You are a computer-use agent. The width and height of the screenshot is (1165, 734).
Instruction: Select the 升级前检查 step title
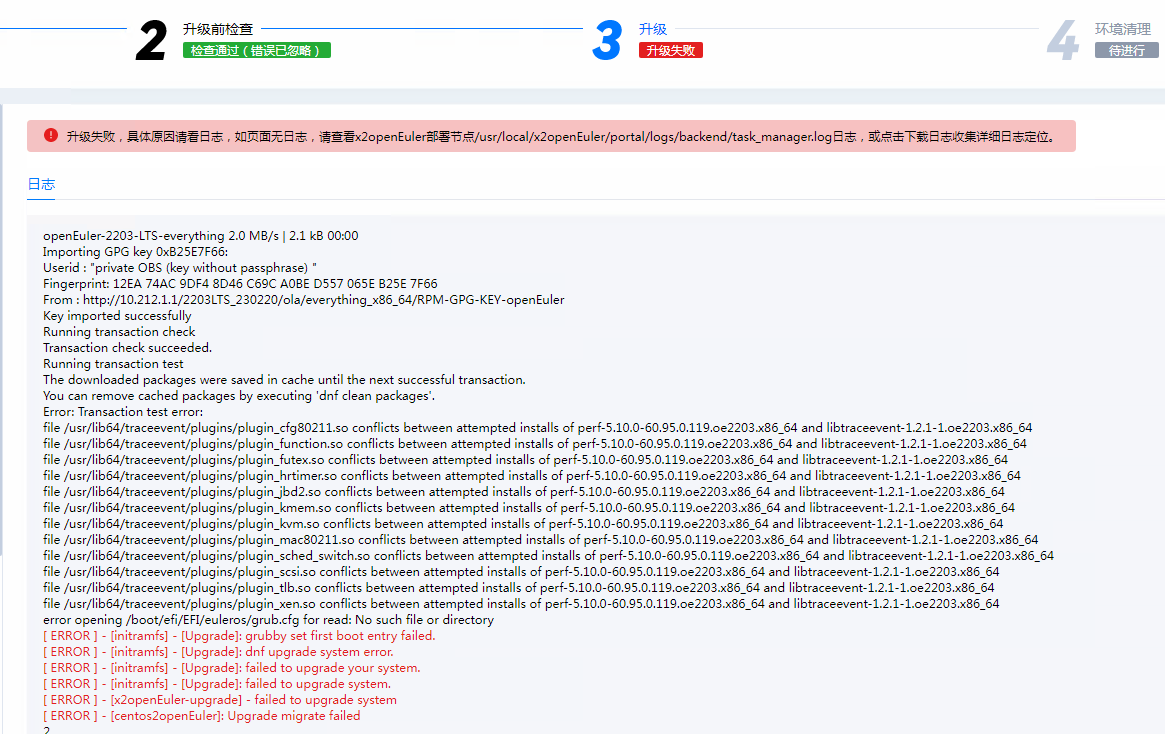[x=217, y=29]
